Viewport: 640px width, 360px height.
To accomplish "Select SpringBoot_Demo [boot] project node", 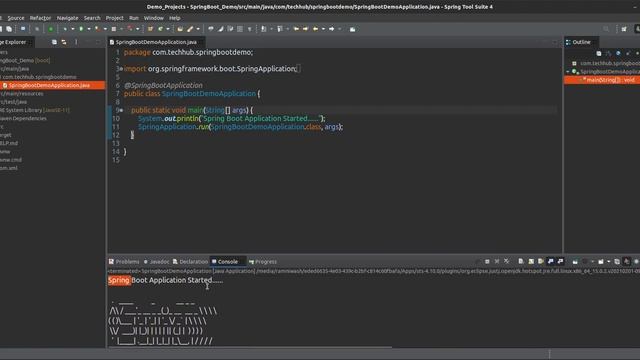I will 25,60.
